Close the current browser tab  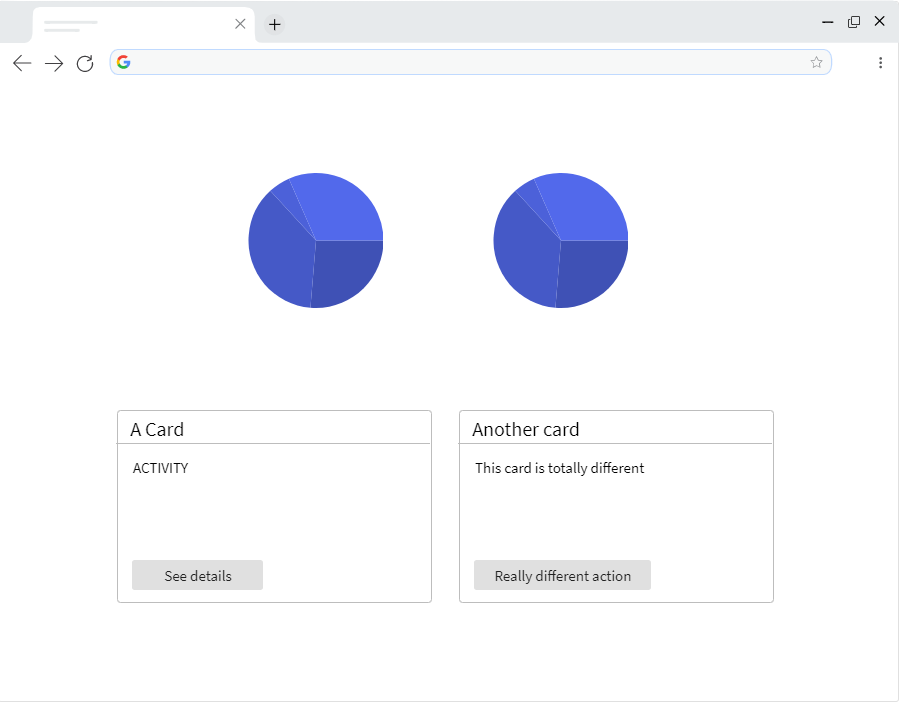click(240, 23)
